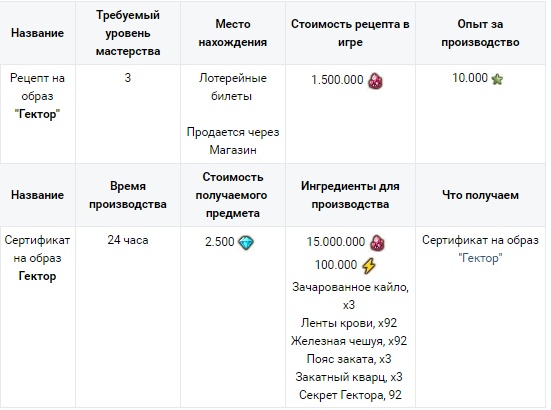
Task: Click the "Зачарованное кайло" ingredient entry
Action: point(350,296)
